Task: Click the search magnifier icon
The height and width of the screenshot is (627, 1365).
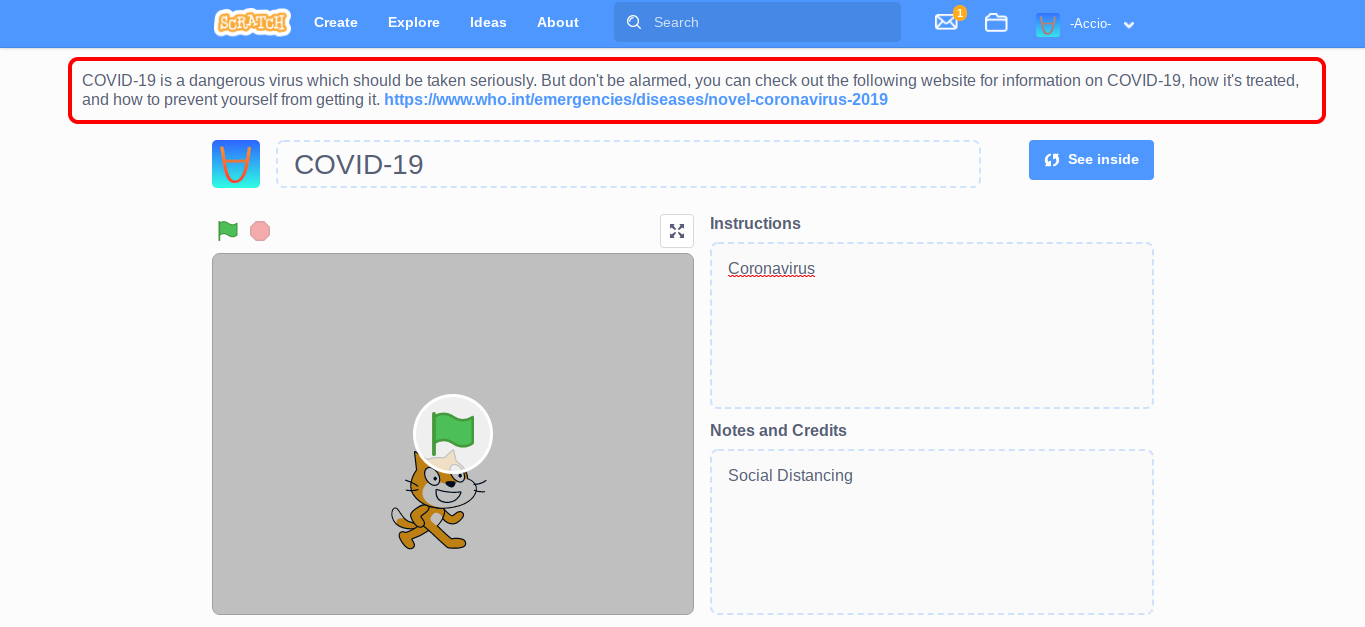Action: (634, 22)
